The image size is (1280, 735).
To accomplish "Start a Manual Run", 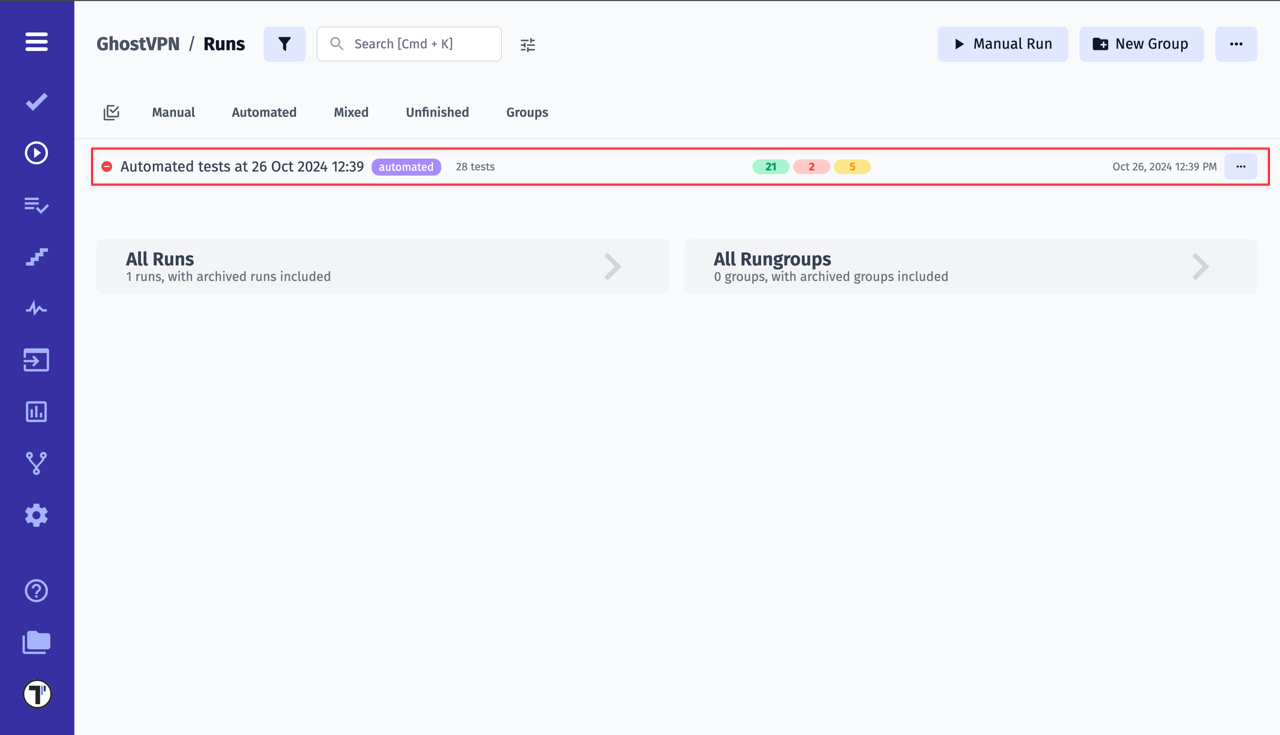I will tap(1002, 44).
